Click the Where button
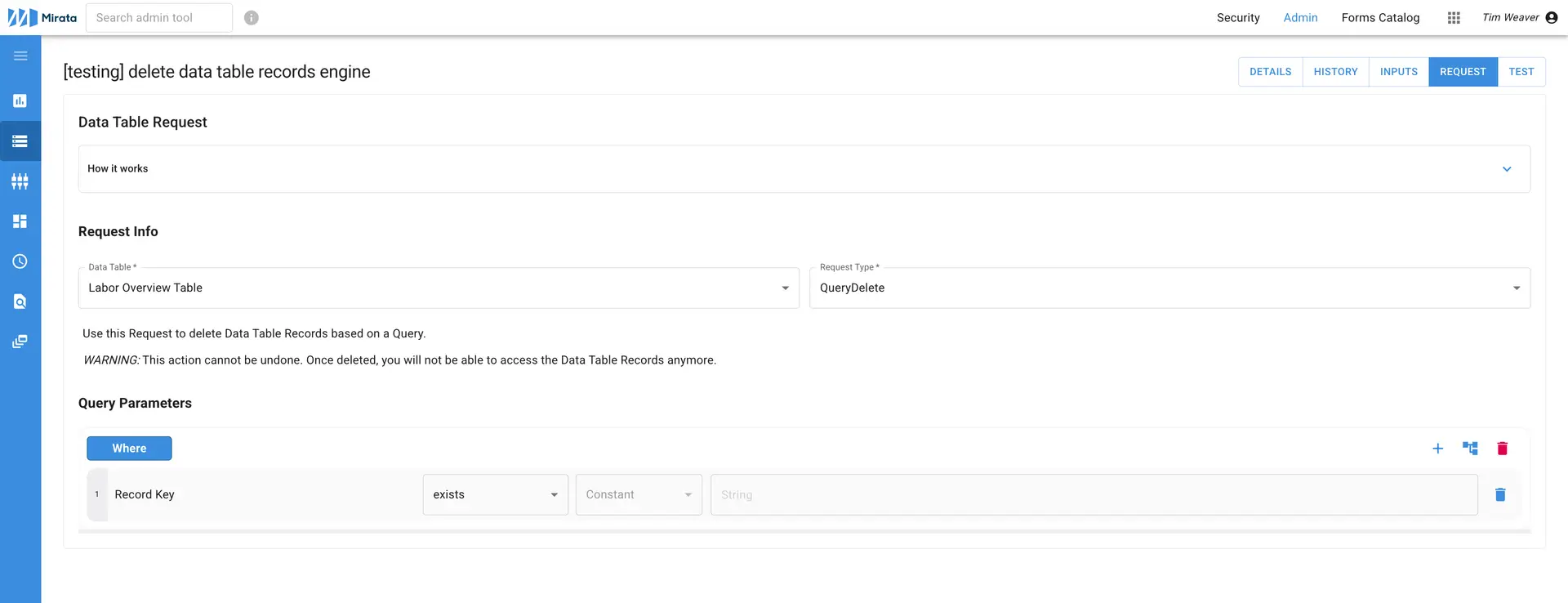1568x603 pixels. tap(129, 449)
